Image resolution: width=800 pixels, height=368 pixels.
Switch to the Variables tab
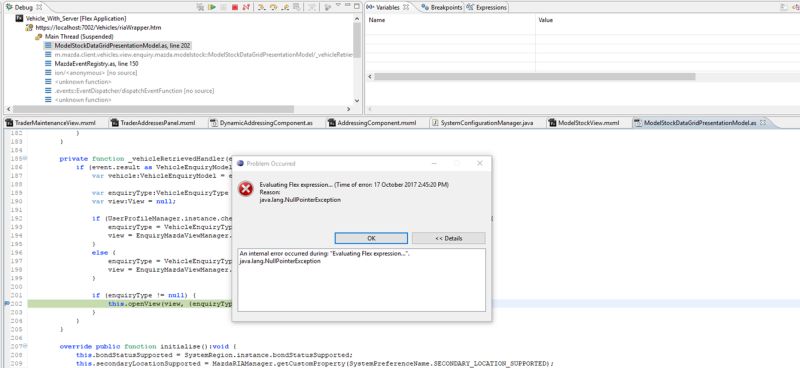387,7
